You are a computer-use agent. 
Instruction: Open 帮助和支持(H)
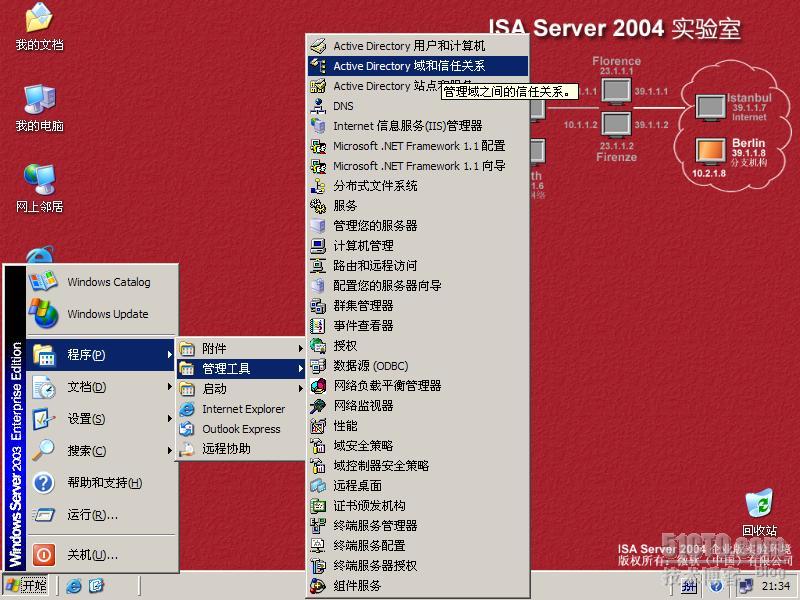[101, 482]
